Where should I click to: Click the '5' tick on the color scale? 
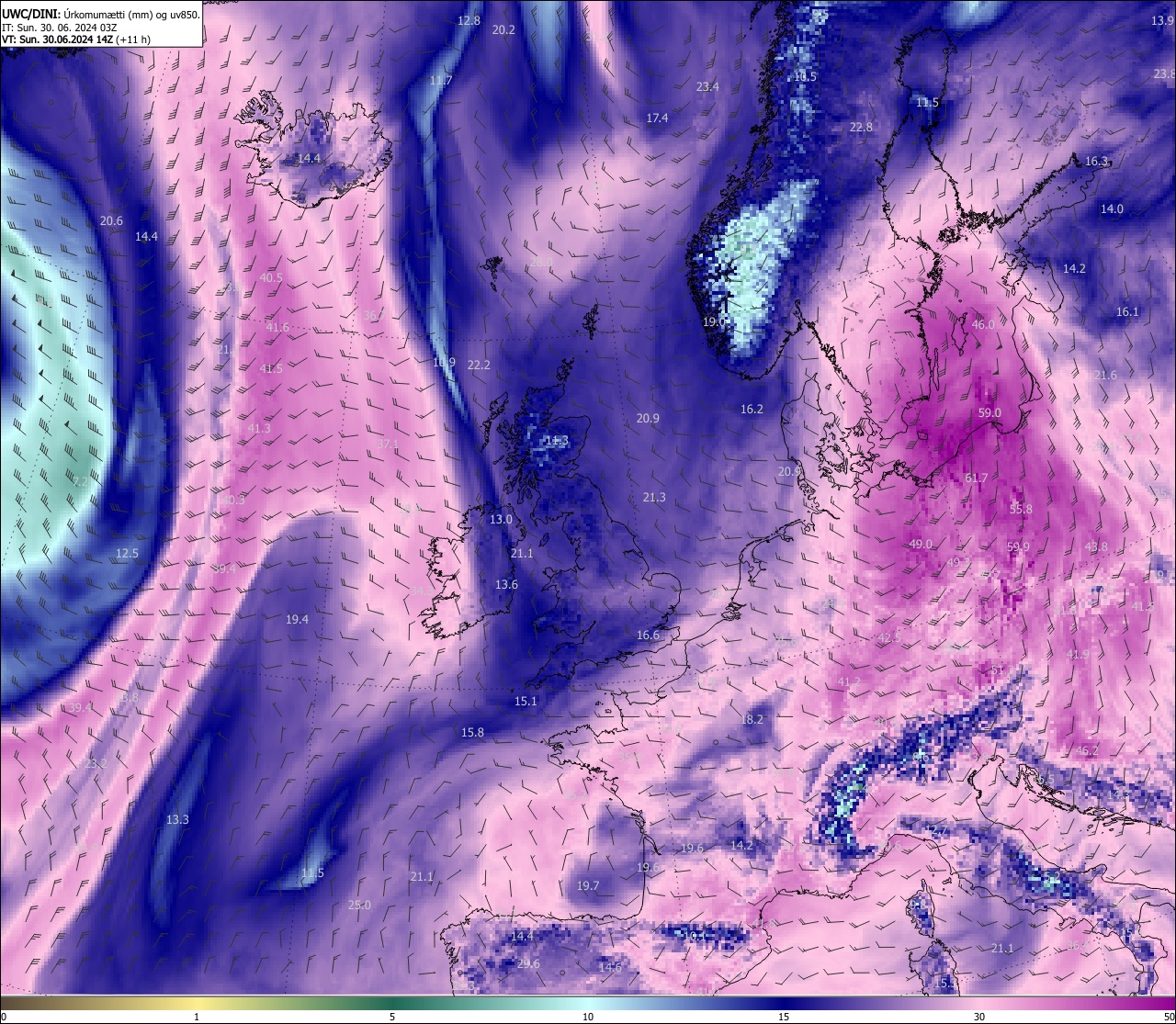pyautogui.click(x=392, y=1017)
